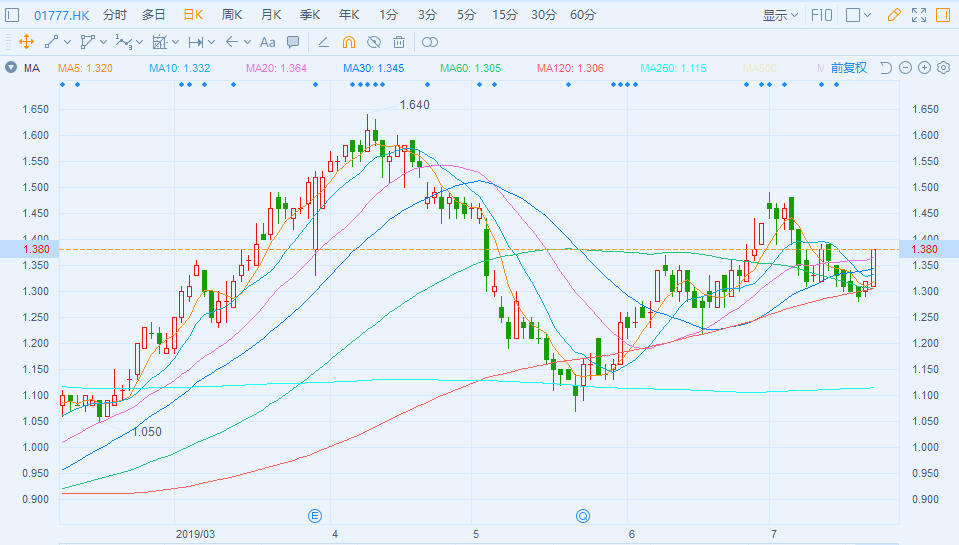Expand the shape tool options

tap(103, 42)
